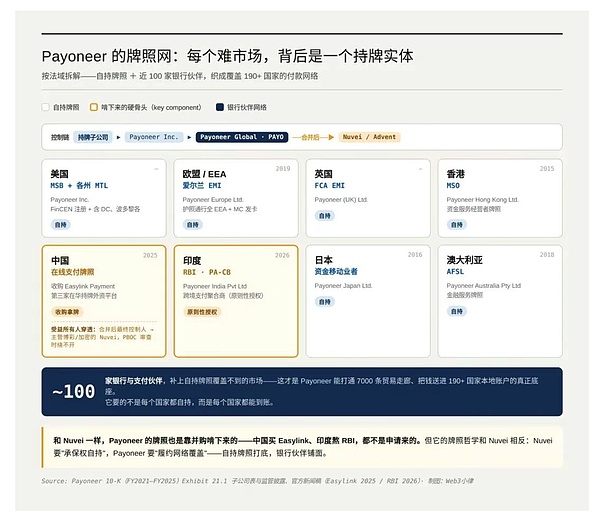Image resolution: width=600 pixels, height=520 pixels.
Task: Click the 收购拿牌 tag in 中国 card
Action: pos(67,312)
